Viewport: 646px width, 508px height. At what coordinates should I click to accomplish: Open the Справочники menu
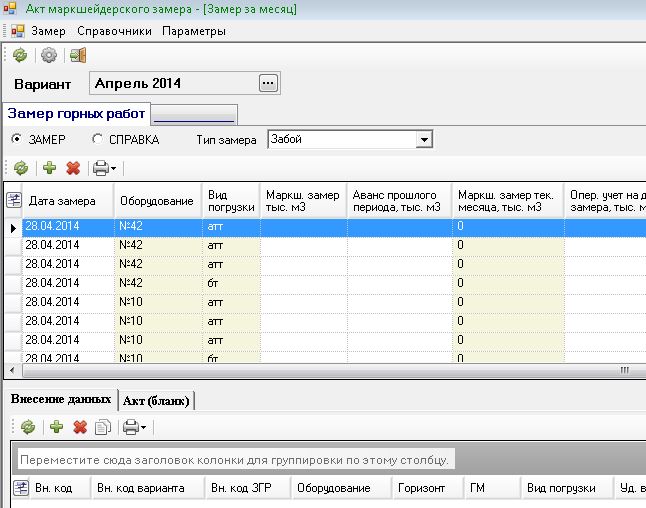(114, 31)
